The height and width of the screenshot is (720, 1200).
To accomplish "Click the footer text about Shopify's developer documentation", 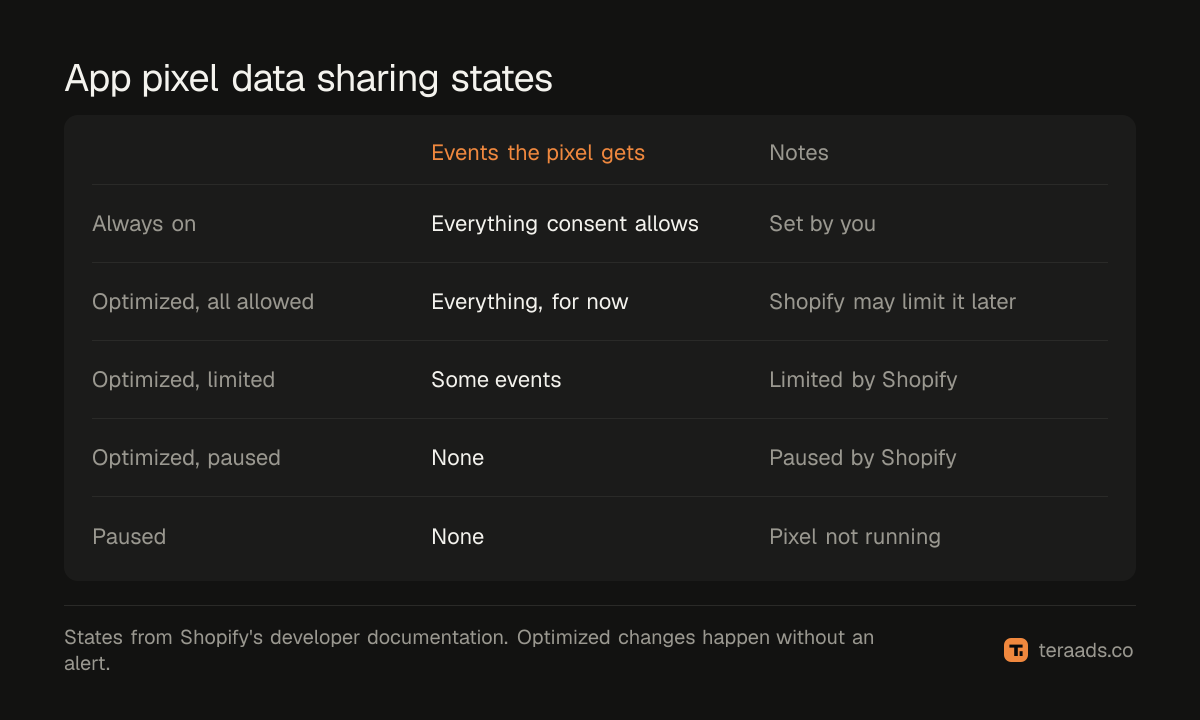I will pyautogui.click(x=469, y=650).
